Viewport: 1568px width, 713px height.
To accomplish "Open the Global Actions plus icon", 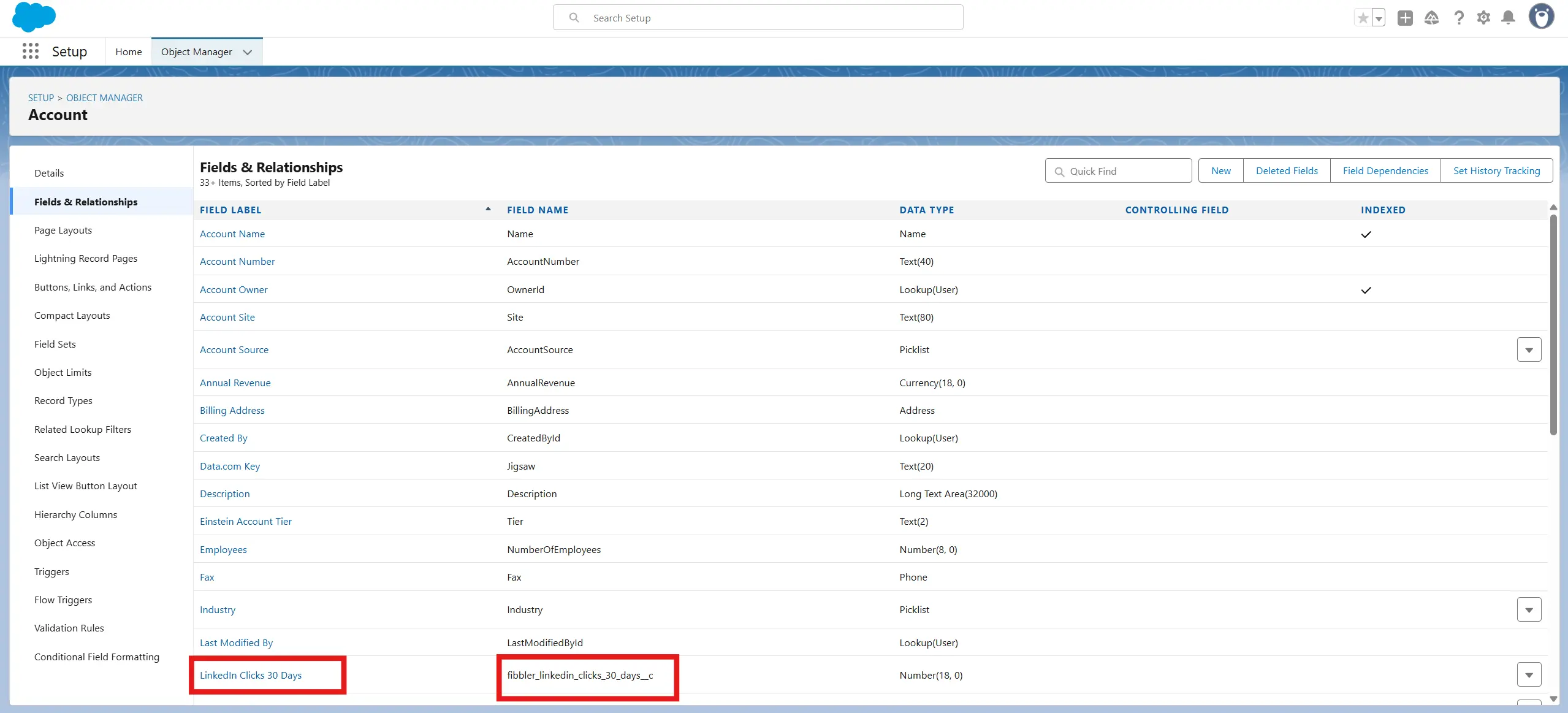I will (1405, 18).
